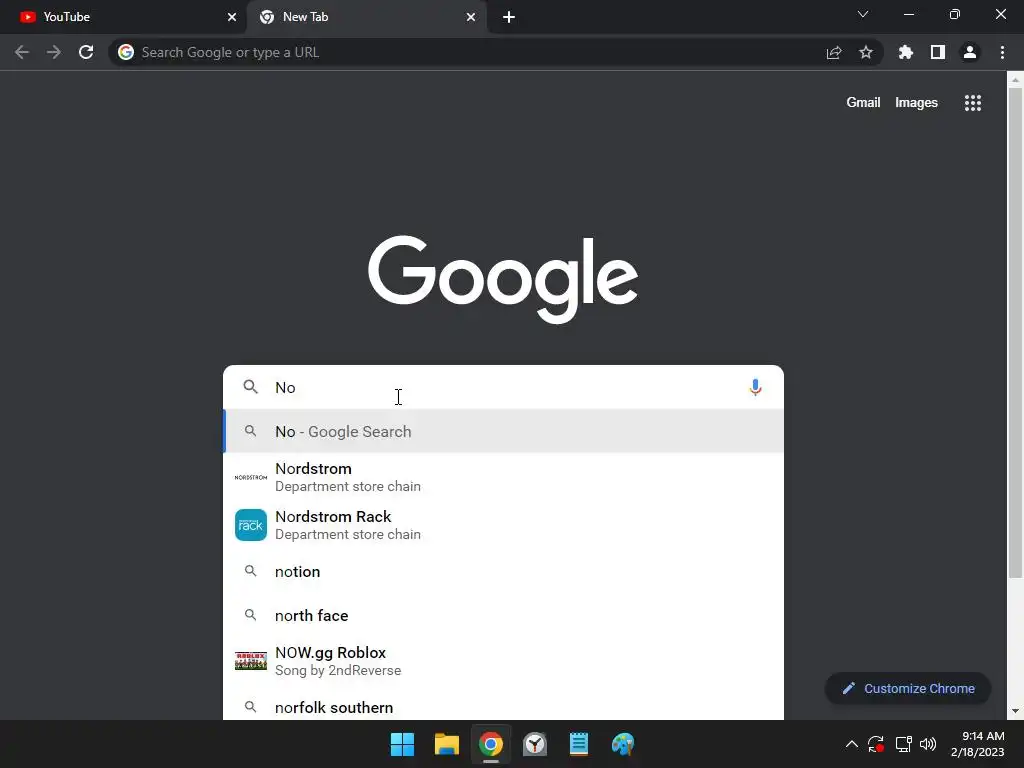Image resolution: width=1024 pixels, height=768 pixels.
Task: Click the magnifier icon in the search box
Action: coord(251,387)
